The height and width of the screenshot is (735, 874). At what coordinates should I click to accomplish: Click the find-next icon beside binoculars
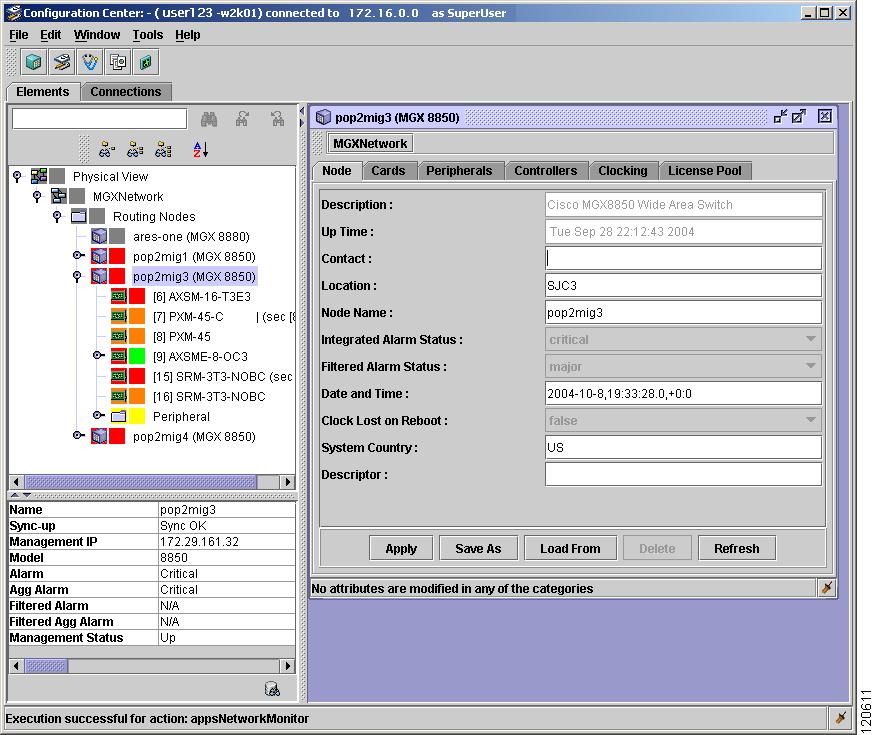(242, 119)
